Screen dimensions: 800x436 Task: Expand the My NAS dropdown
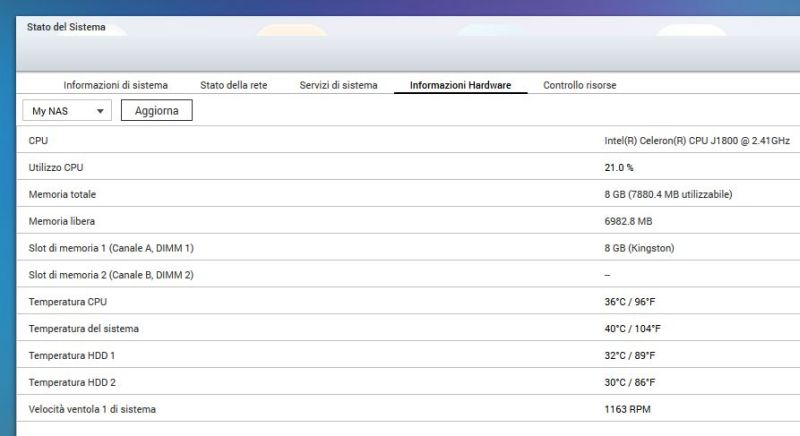pyautogui.click(x=67, y=111)
